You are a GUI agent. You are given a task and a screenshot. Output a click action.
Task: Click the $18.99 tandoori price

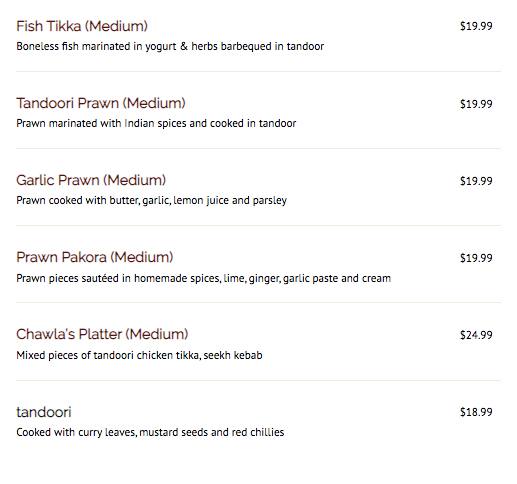click(476, 412)
